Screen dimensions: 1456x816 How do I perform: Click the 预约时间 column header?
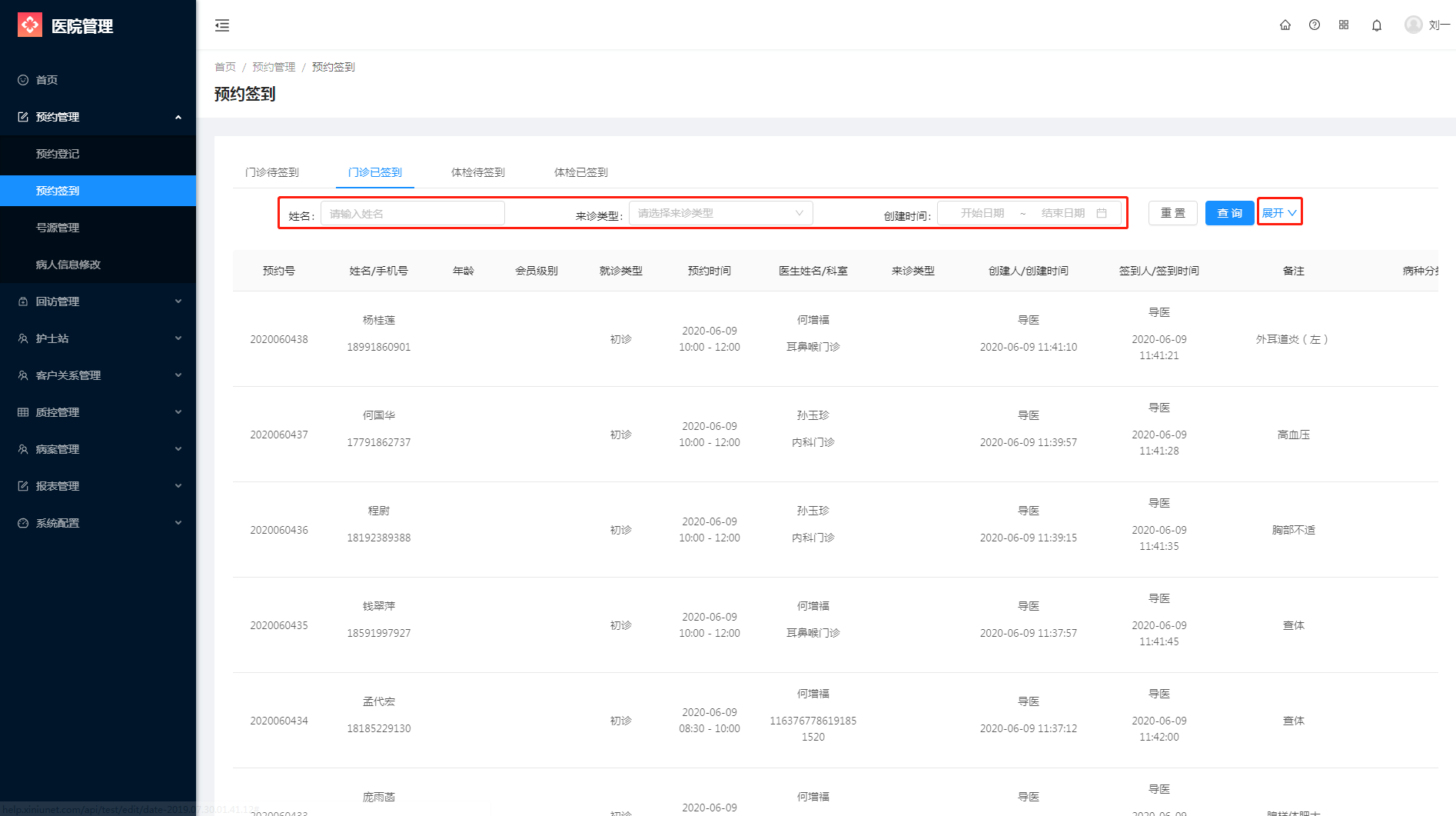coord(710,271)
